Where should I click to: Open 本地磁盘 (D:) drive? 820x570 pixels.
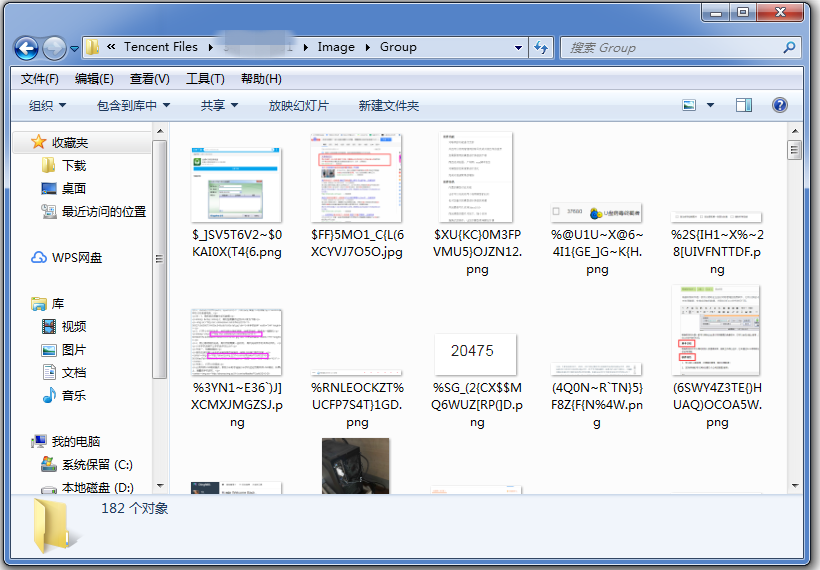[x=97, y=488]
